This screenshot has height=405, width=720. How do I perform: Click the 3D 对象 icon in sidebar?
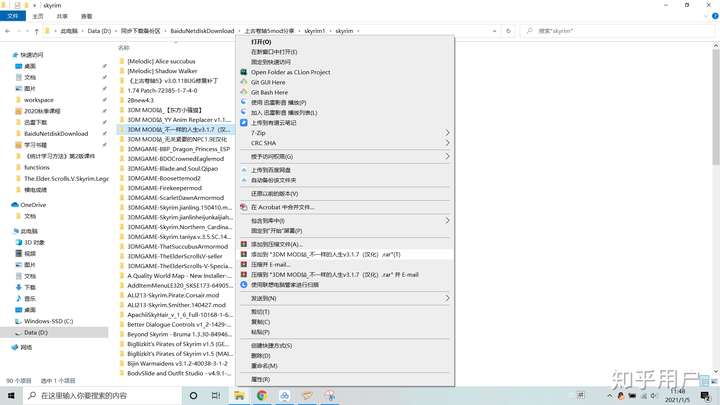[x=19, y=242]
